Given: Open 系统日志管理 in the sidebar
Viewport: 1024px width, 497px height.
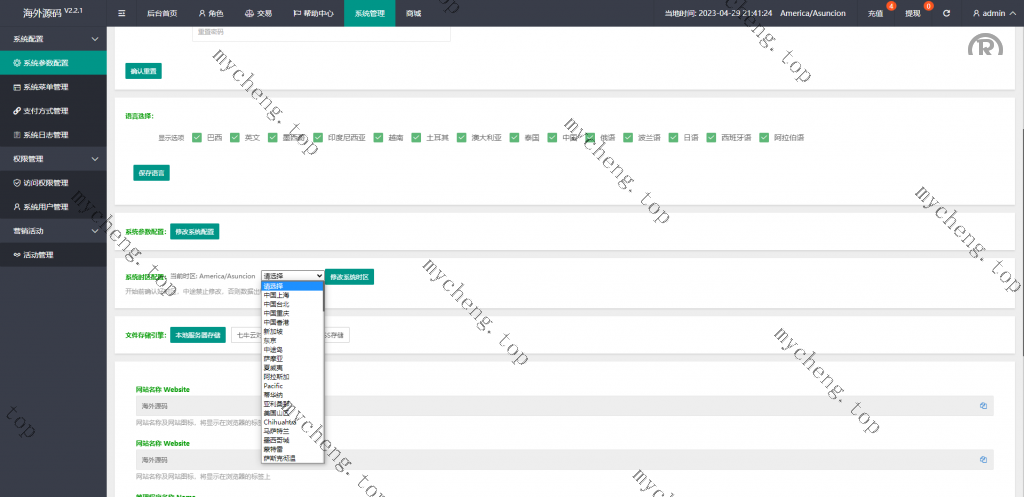Looking at the screenshot, I should 46,135.
